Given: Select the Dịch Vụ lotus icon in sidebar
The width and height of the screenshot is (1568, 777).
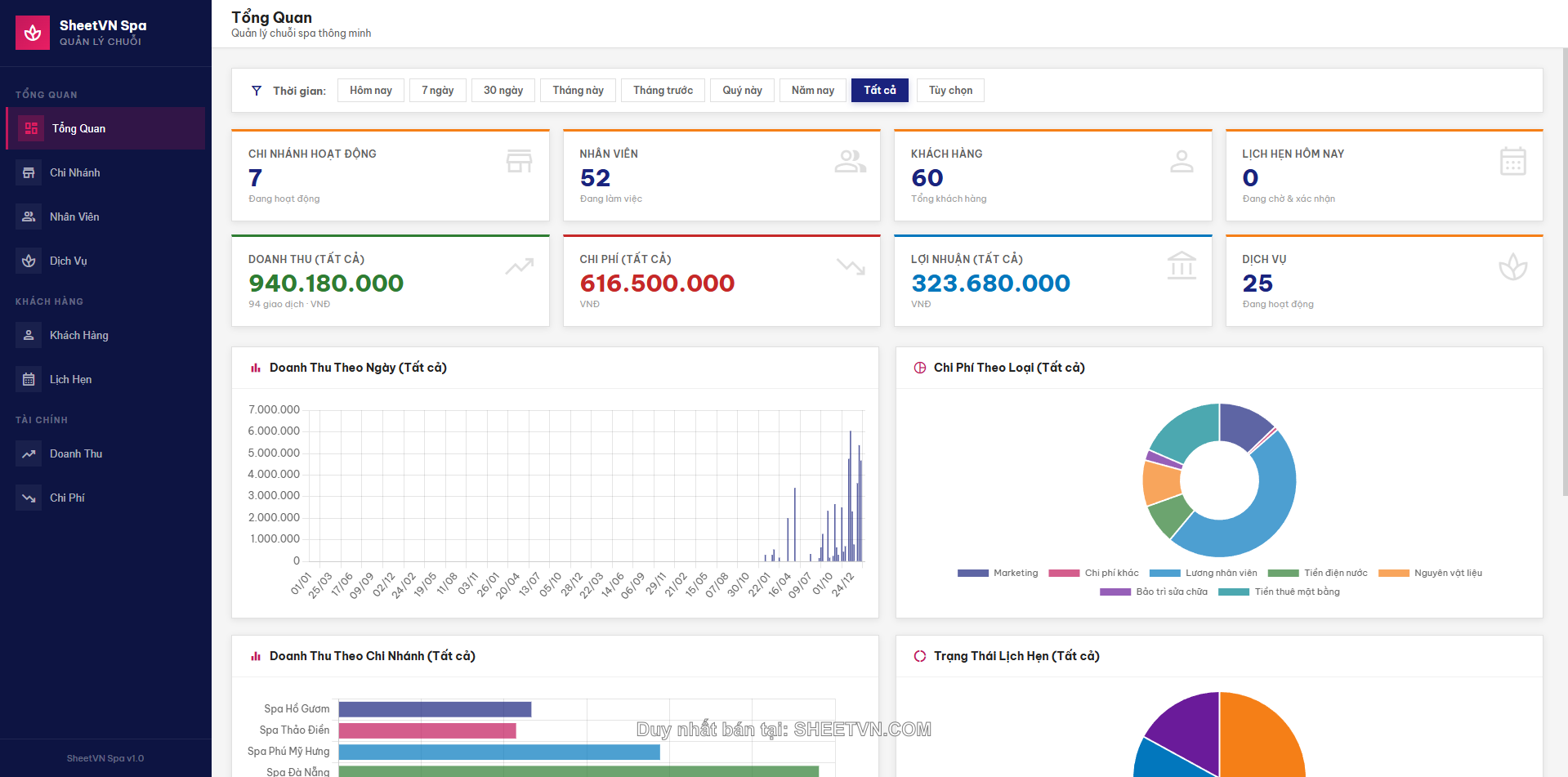Looking at the screenshot, I should 29,261.
